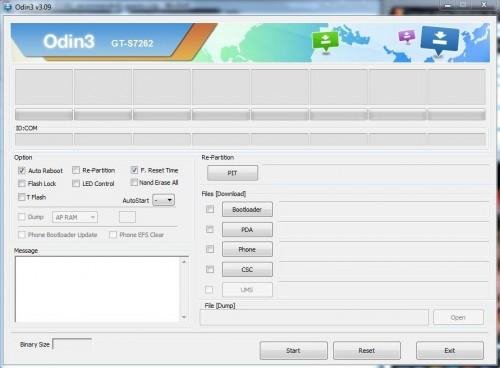Enable Nand Erase All

(134, 182)
